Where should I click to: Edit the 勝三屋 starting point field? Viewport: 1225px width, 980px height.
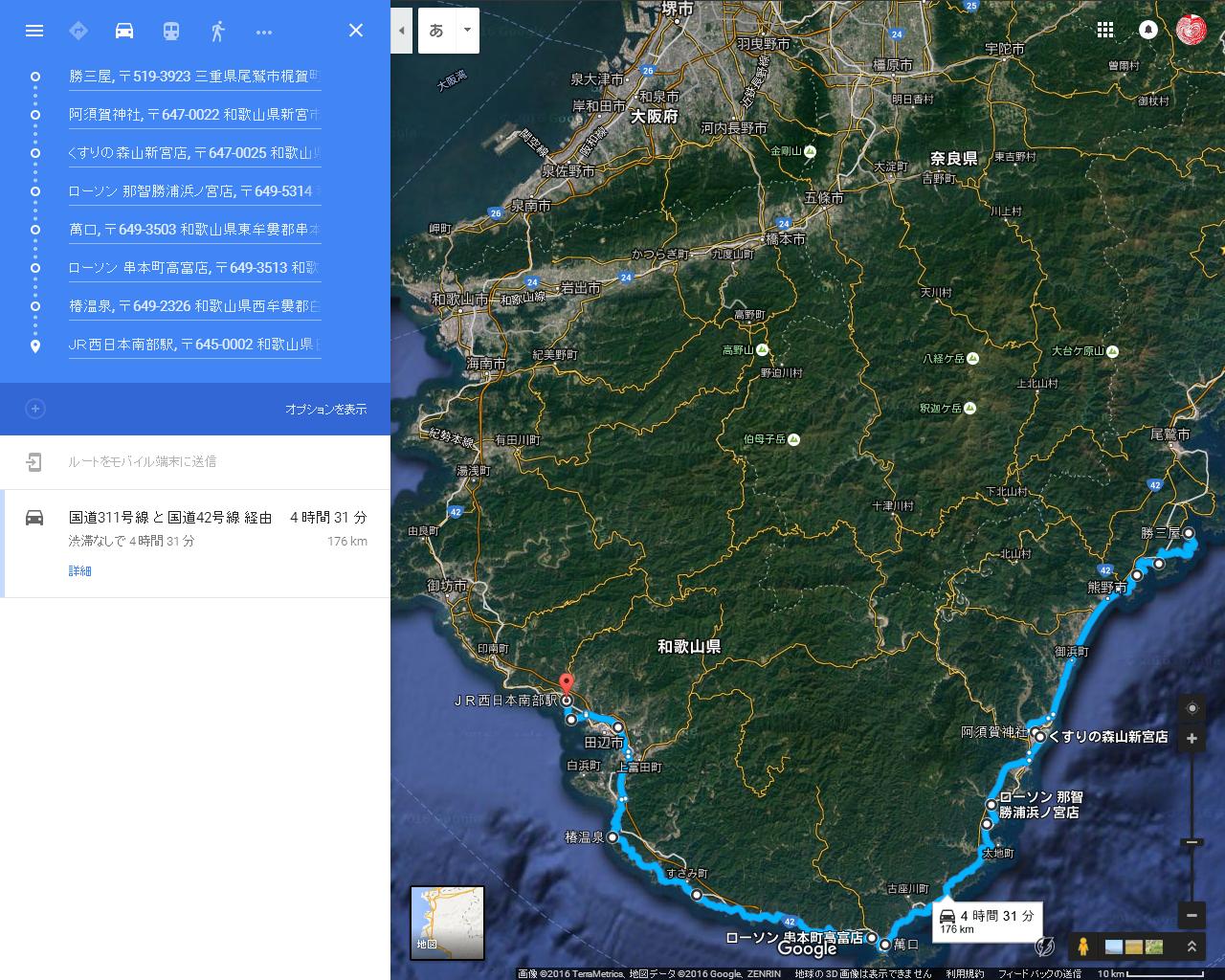[x=194, y=77]
